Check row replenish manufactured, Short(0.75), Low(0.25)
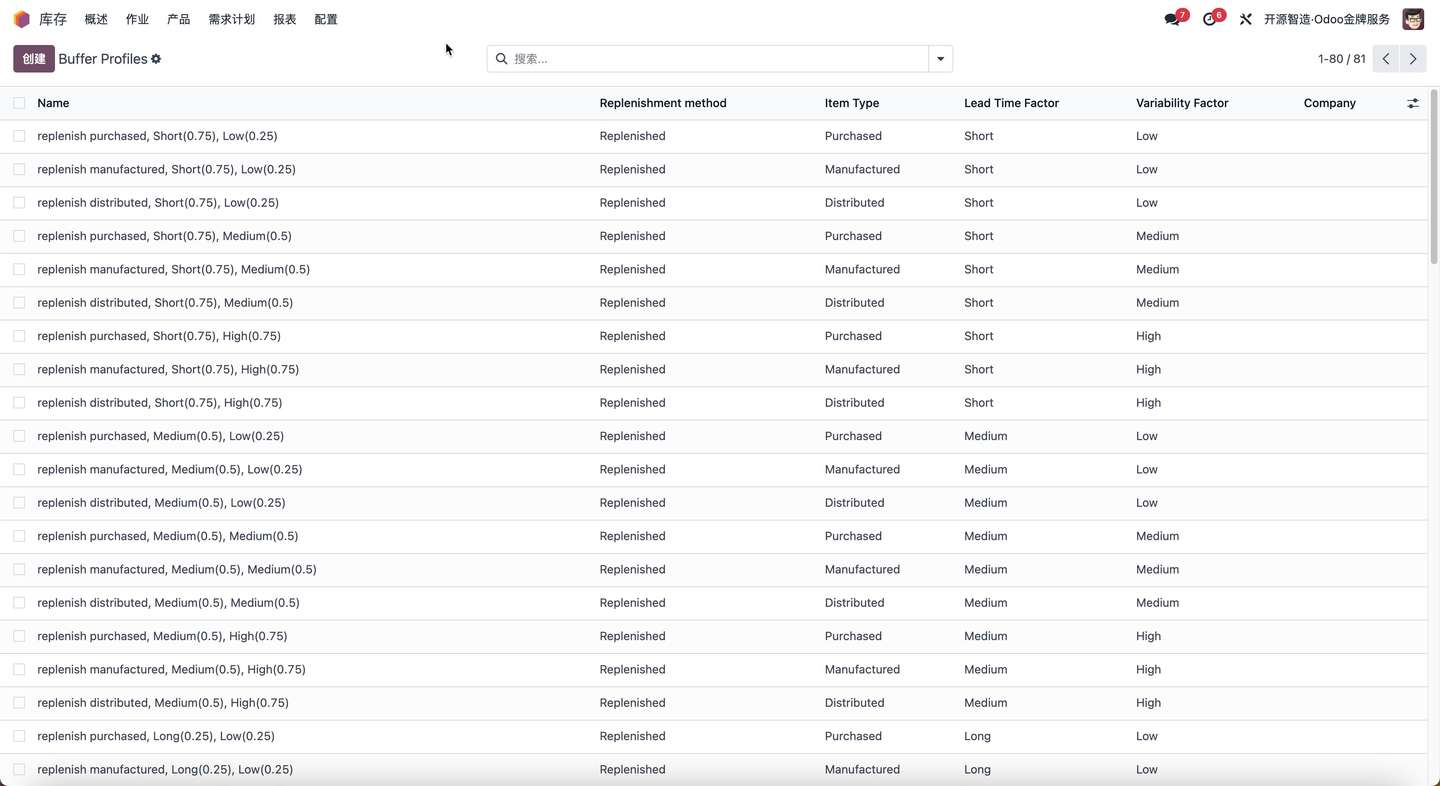Screen dimensions: 1440x786 coord(19,169)
